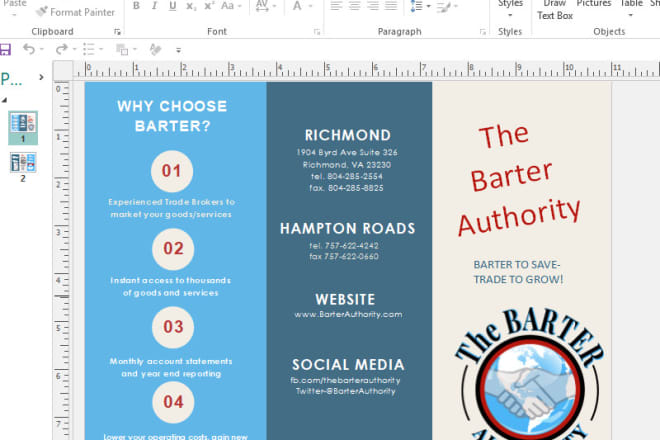
Task: Click tel. 757-622-4242 text
Action: pyautogui.click(x=344, y=245)
